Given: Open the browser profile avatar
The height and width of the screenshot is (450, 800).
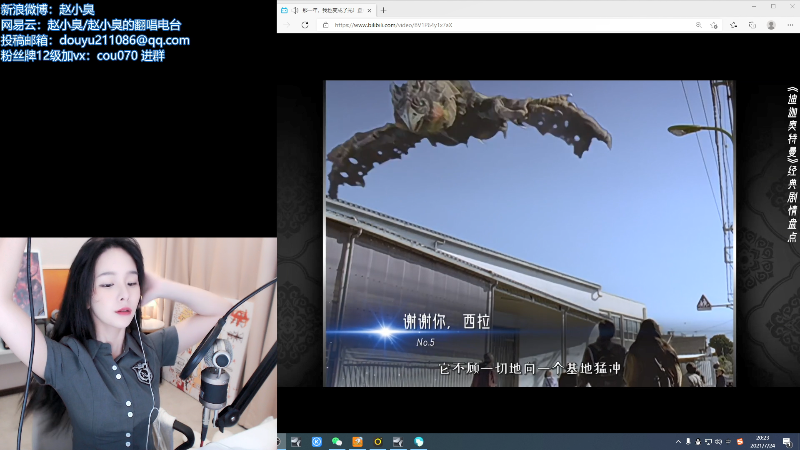Looking at the screenshot, I should (x=771, y=25).
